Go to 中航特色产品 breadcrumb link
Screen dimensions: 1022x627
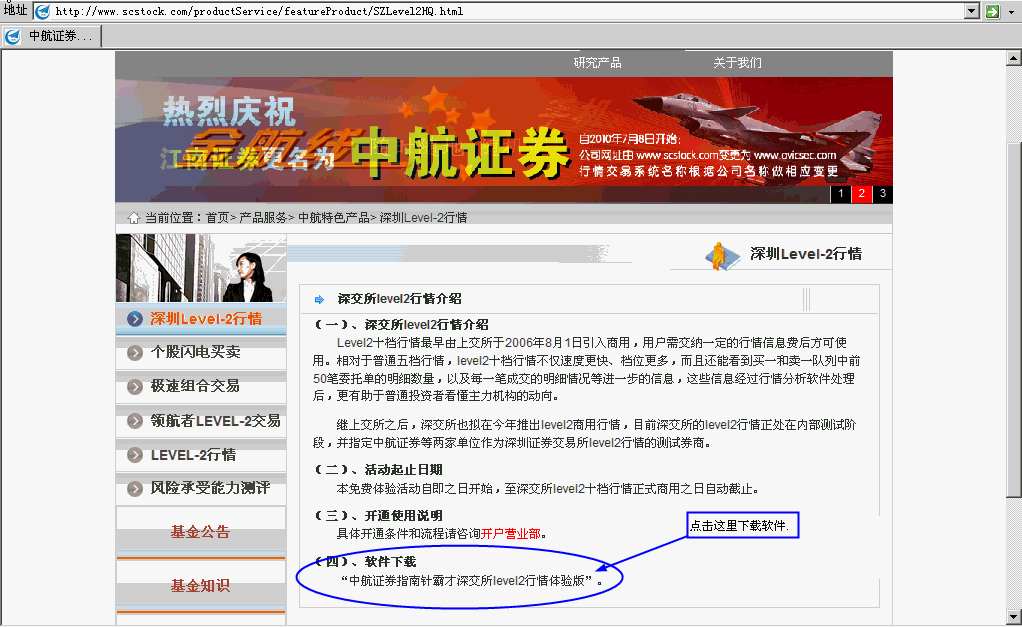tap(333, 218)
